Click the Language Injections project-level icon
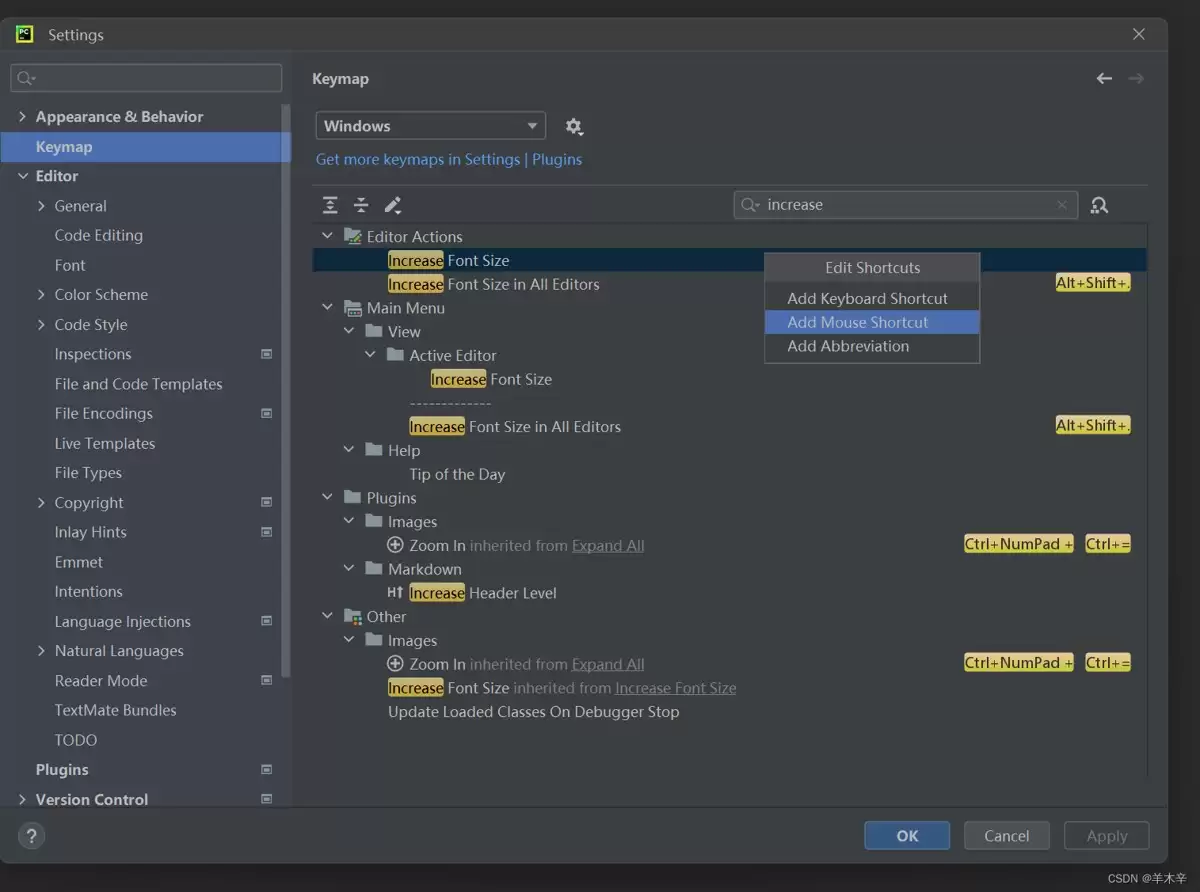 (266, 621)
